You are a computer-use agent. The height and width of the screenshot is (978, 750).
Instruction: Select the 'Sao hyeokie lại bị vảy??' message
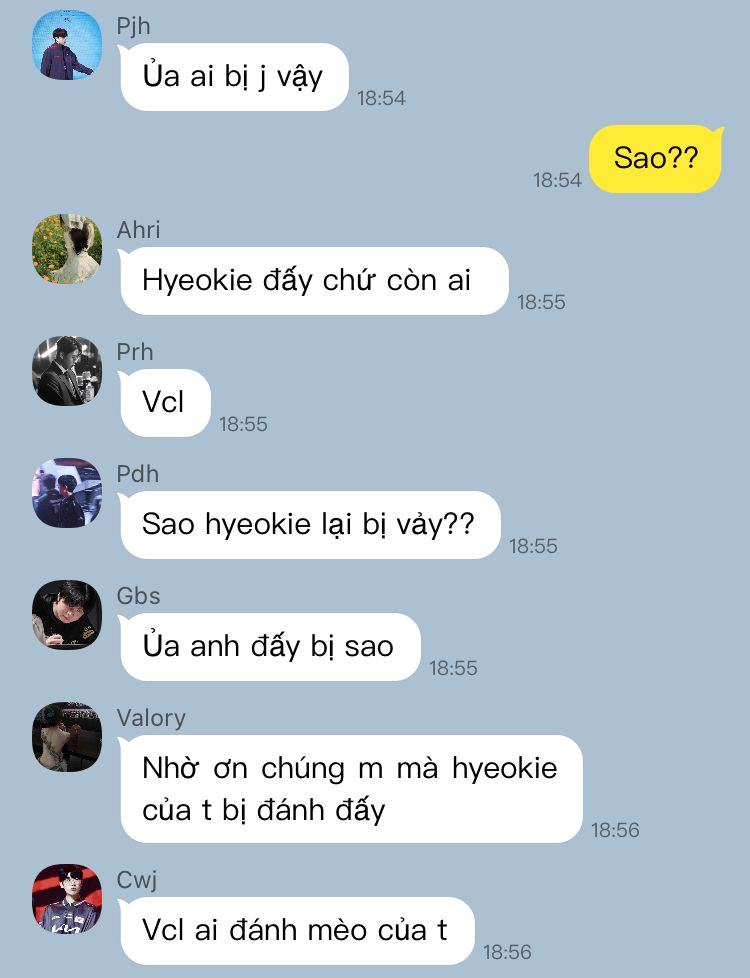[x=309, y=525]
